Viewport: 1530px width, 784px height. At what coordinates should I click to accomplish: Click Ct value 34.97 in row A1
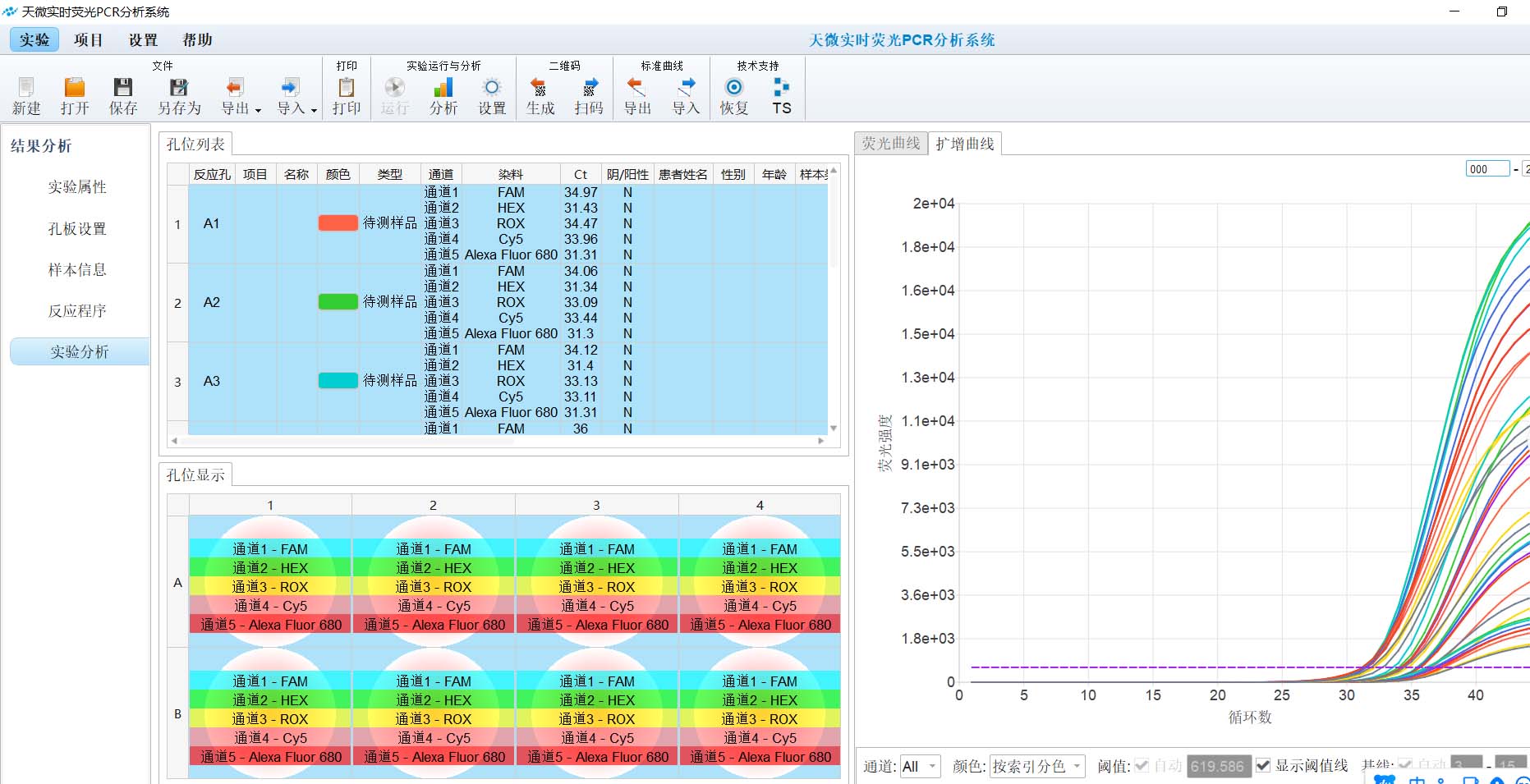click(581, 192)
